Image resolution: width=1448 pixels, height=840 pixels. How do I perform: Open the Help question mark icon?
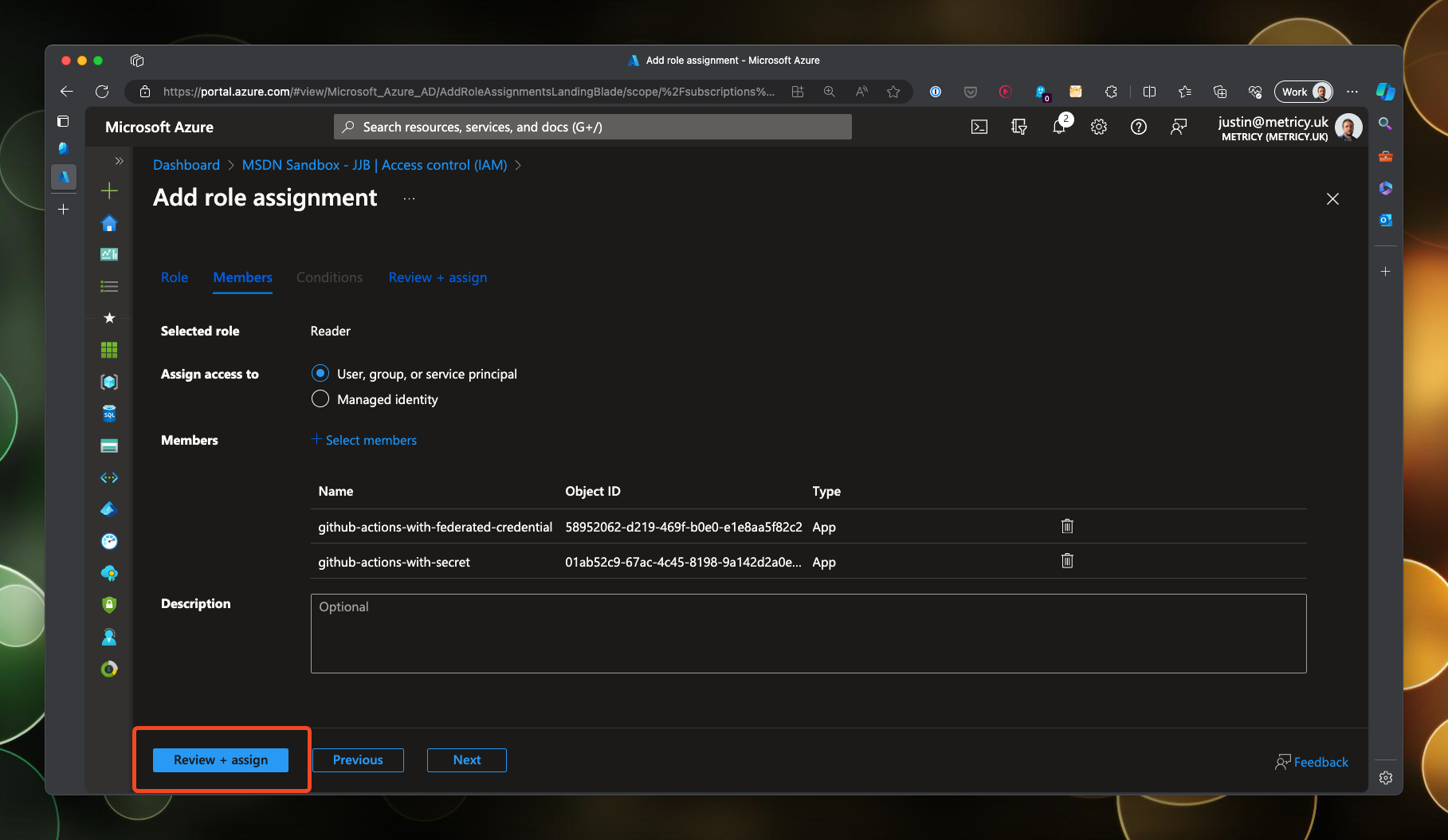pyautogui.click(x=1138, y=126)
